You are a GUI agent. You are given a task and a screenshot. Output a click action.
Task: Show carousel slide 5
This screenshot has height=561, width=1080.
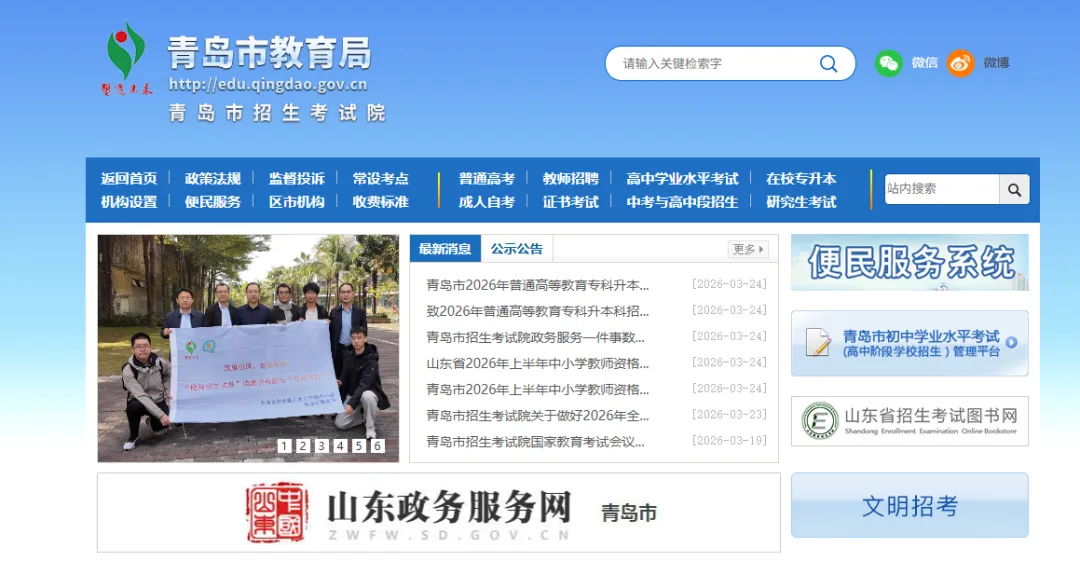tap(358, 446)
